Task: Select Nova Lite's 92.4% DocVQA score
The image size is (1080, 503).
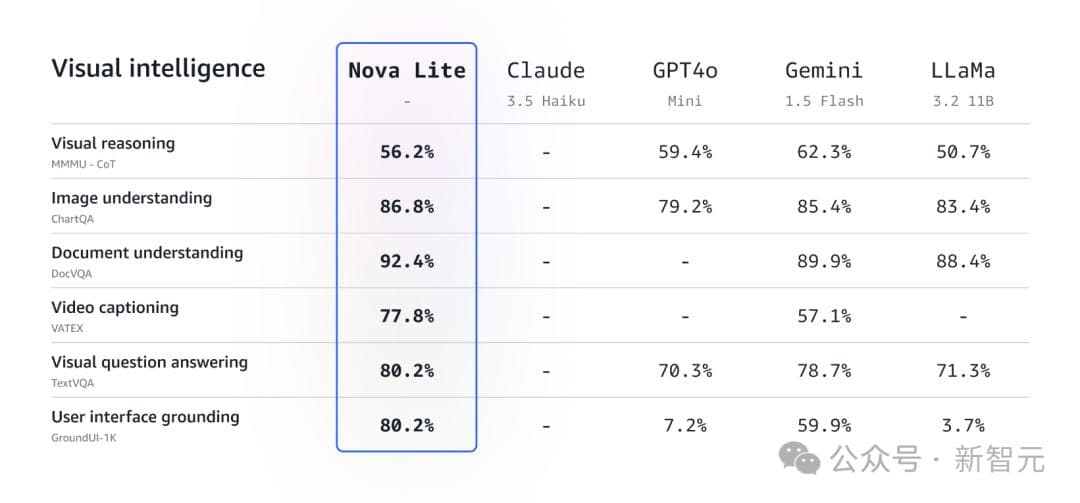Action: pyautogui.click(x=406, y=262)
